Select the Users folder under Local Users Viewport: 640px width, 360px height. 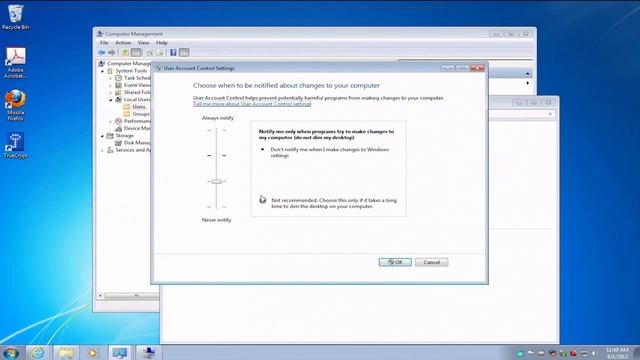tap(135, 107)
